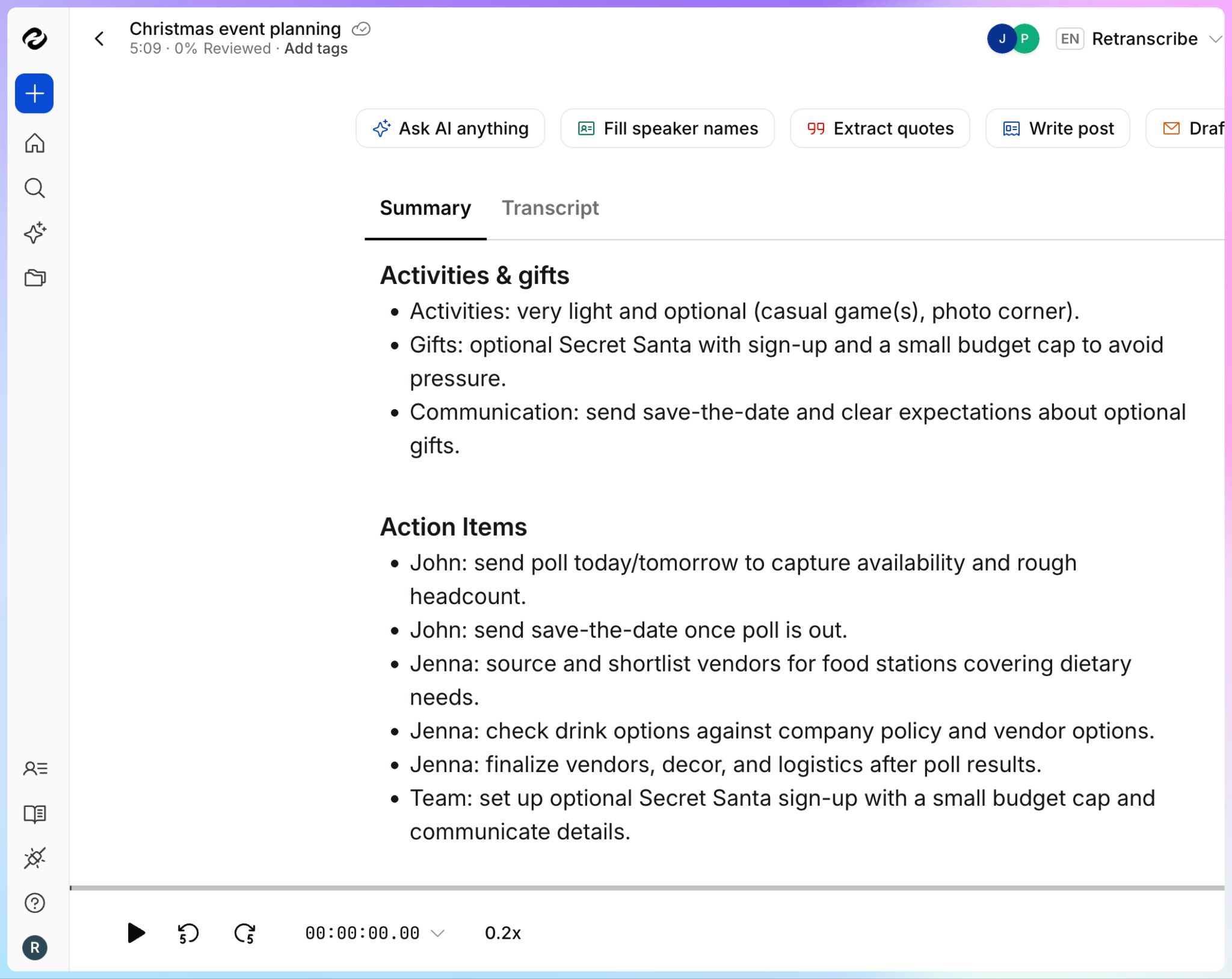Open the R user profile avatar
This screenshot has height=979, width=1232.
(x=34, y=948)
